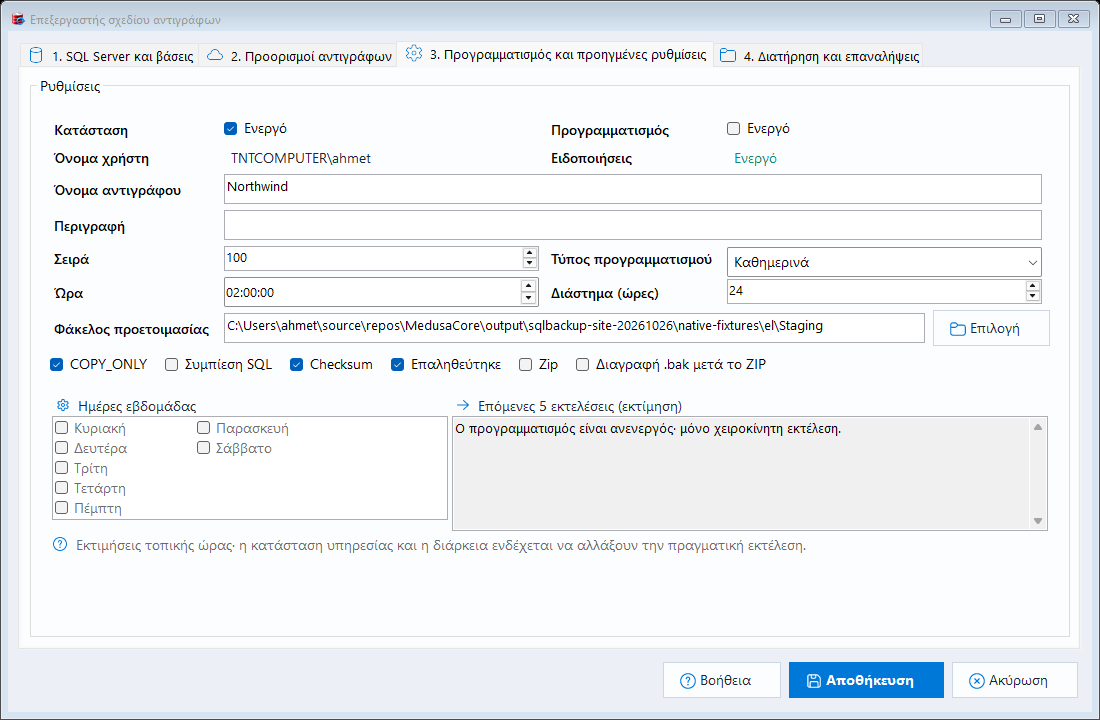Increase Διάστημα (ώρες) with up arrow

(1033, 286)
